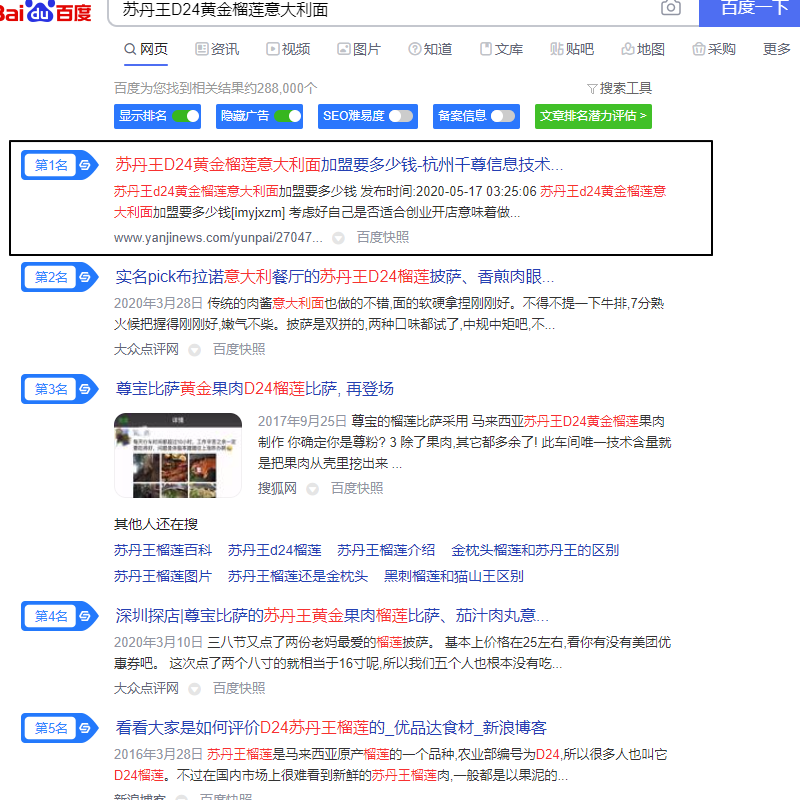The image size is (800, 800).
Task: Click the icon beside 第4名 badge
Action: [85, 616]
